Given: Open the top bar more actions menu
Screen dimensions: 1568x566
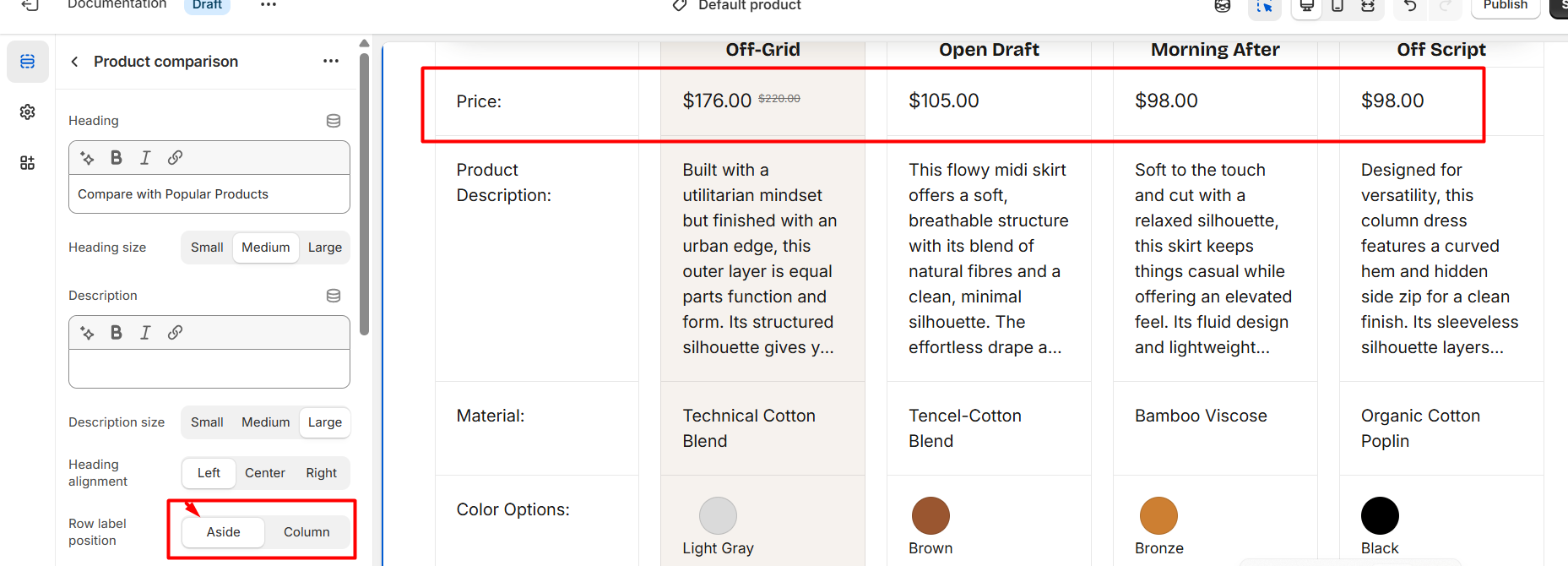Looking at the screenshot, I should 269,5.
